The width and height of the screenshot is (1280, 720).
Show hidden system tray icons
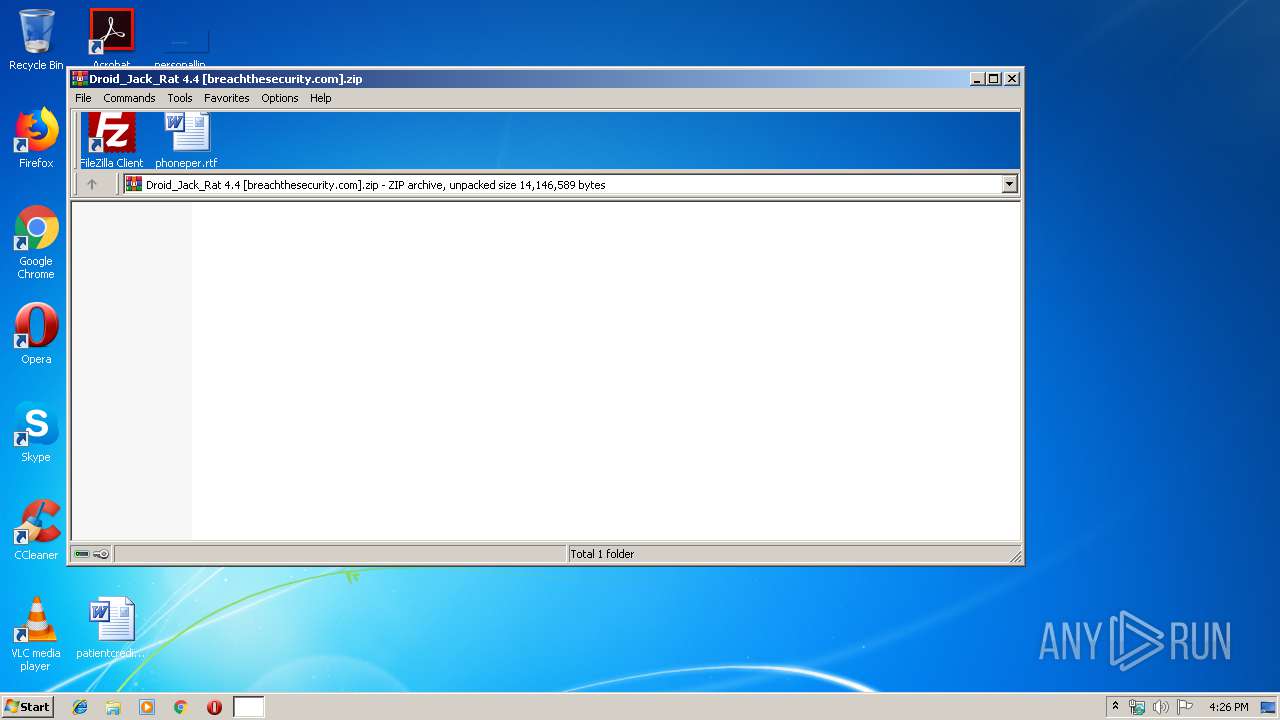point(1115,706)
